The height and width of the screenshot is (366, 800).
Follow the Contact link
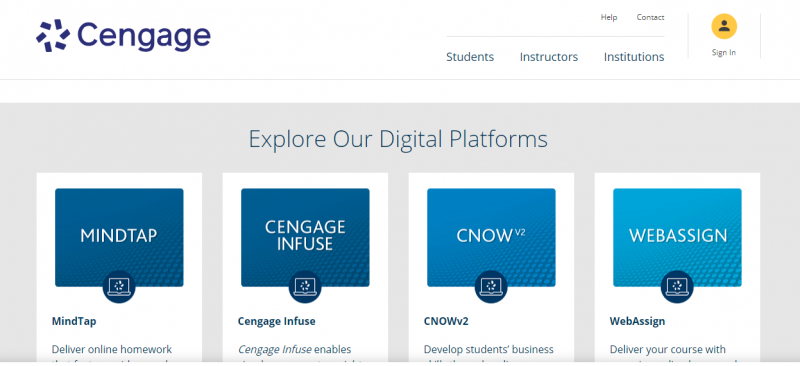[x=650, y=17]
